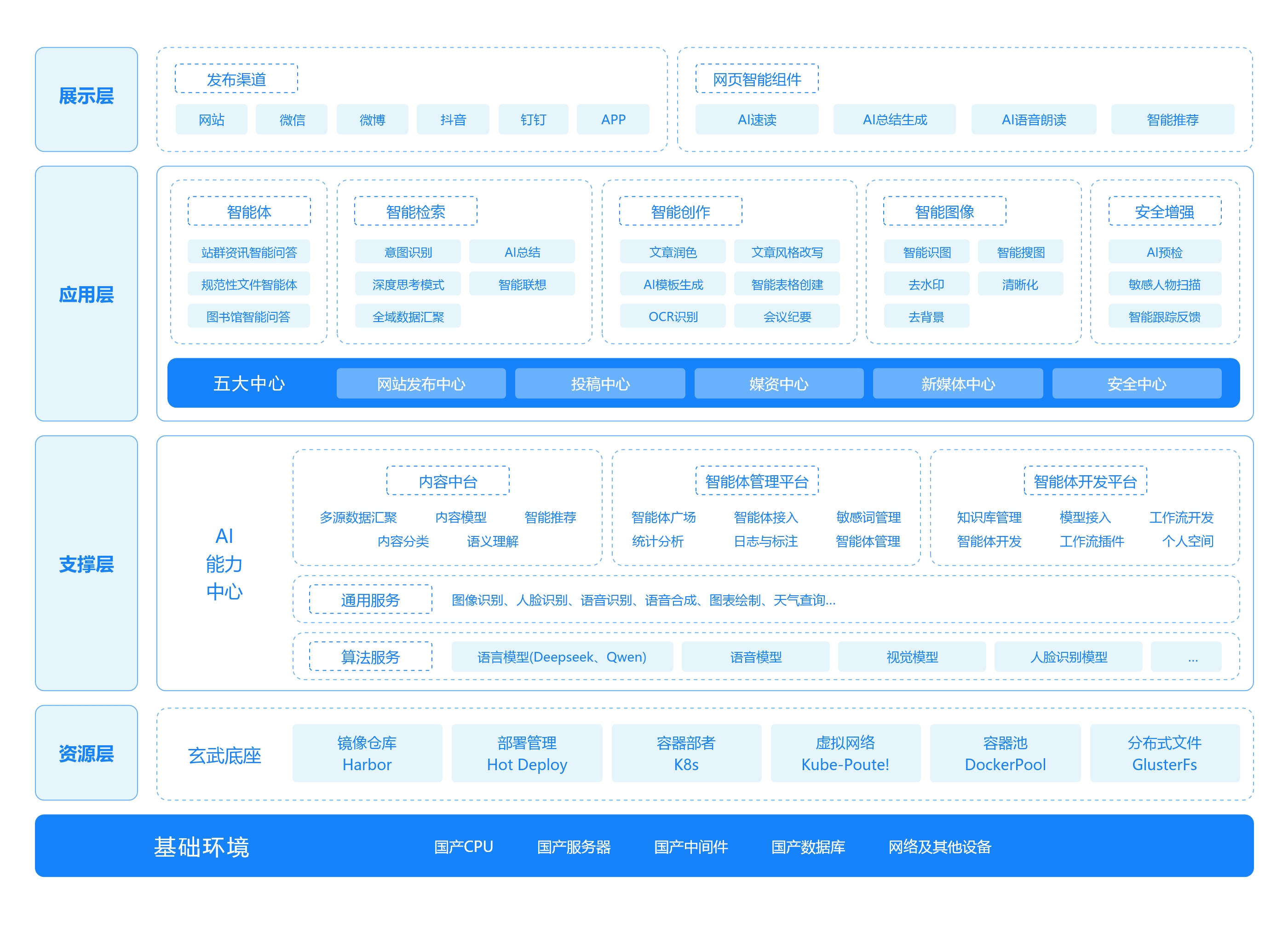The image size is (1288, 933).
Task: Select the AI语音朗读 component
Action: (x=1034, y=119)
